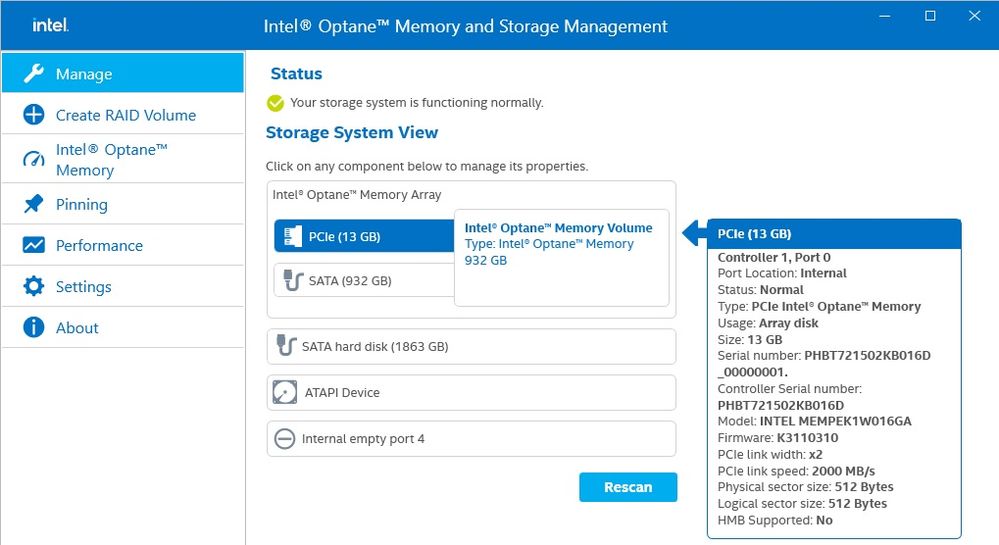Click the Size: 13 GB line
The width and height of the screenshot is (999, 545).
[x=750, y=340]
